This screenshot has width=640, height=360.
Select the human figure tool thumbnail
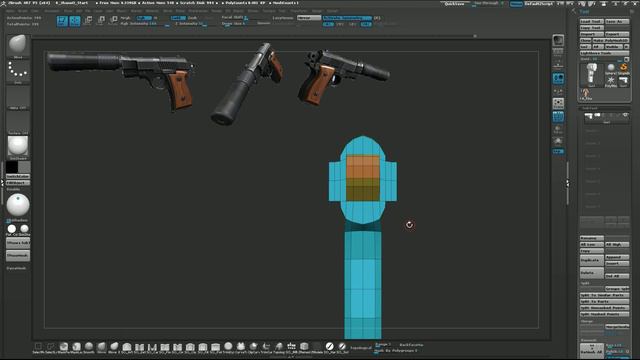point(586,94)
